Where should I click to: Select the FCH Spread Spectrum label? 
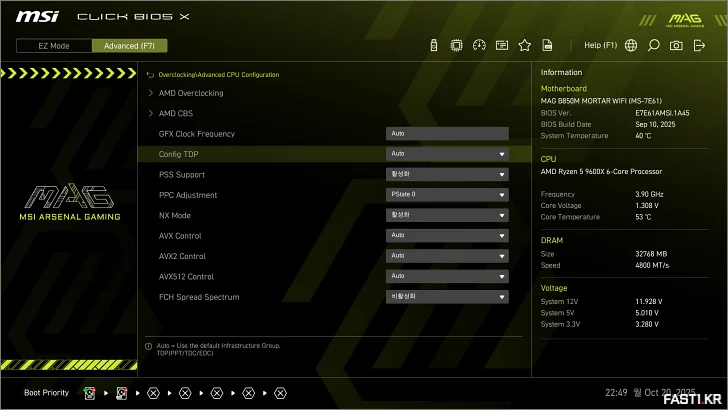199,297
